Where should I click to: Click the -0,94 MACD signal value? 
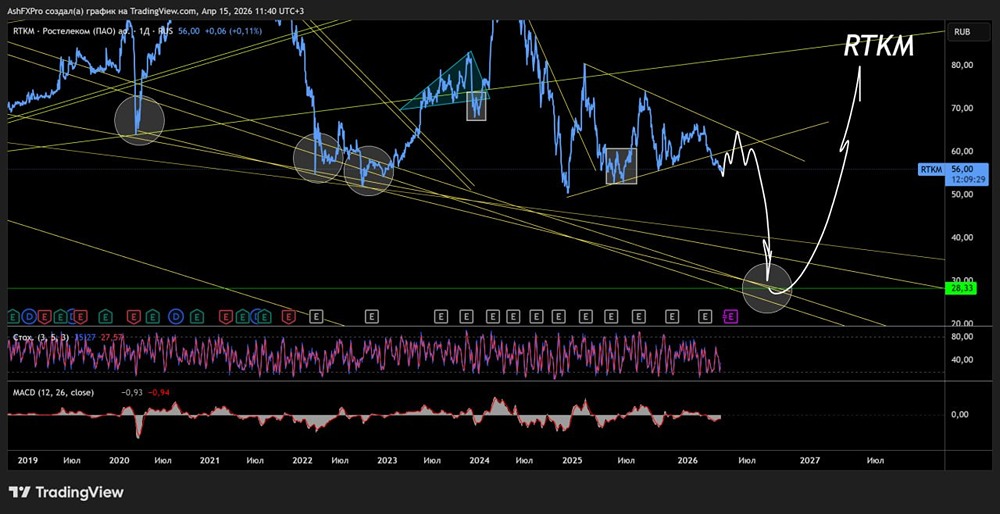point(159,393)
